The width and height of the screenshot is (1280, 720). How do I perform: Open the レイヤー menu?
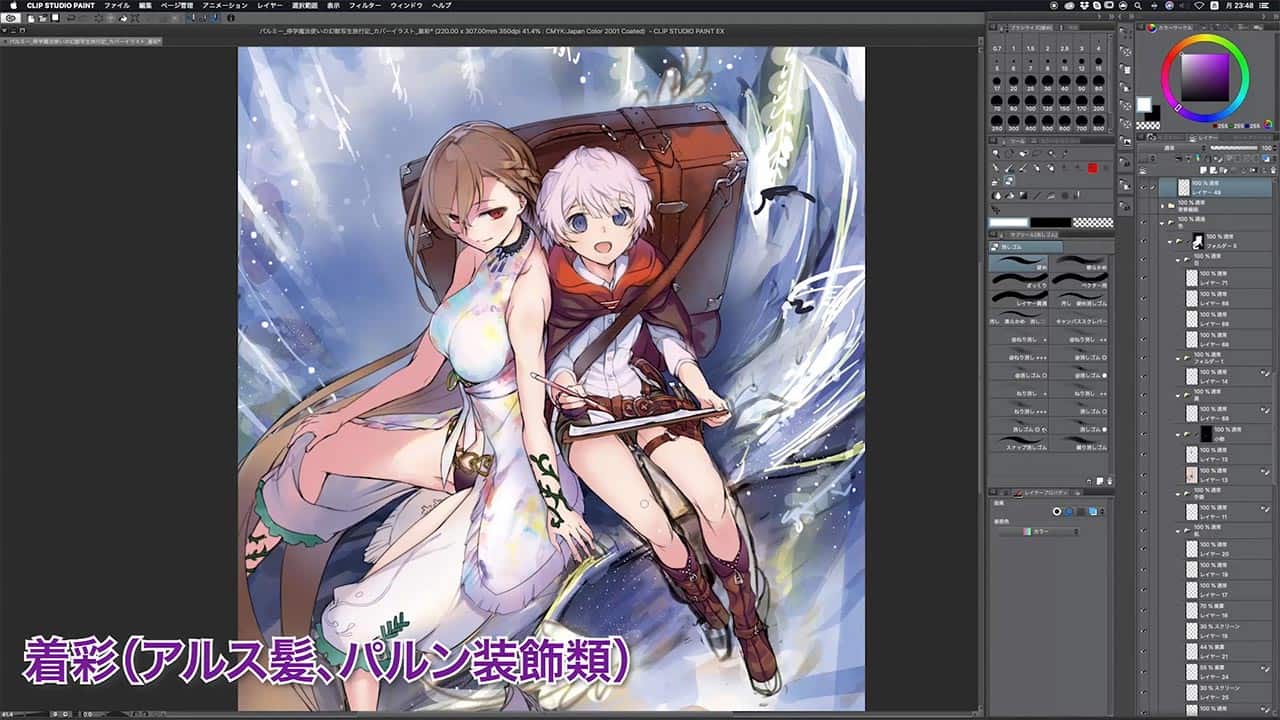pyautogui.click(x=272, y=5)
